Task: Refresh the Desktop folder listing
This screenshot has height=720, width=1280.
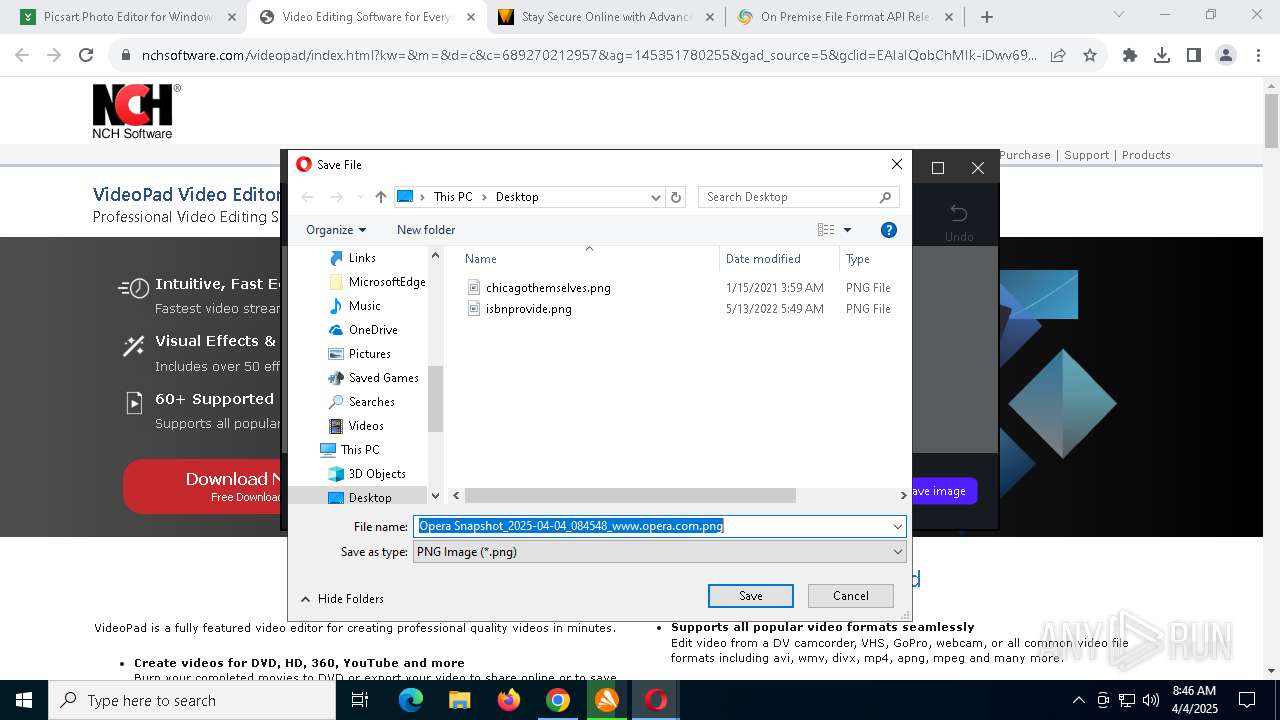Action: [676, 197]
